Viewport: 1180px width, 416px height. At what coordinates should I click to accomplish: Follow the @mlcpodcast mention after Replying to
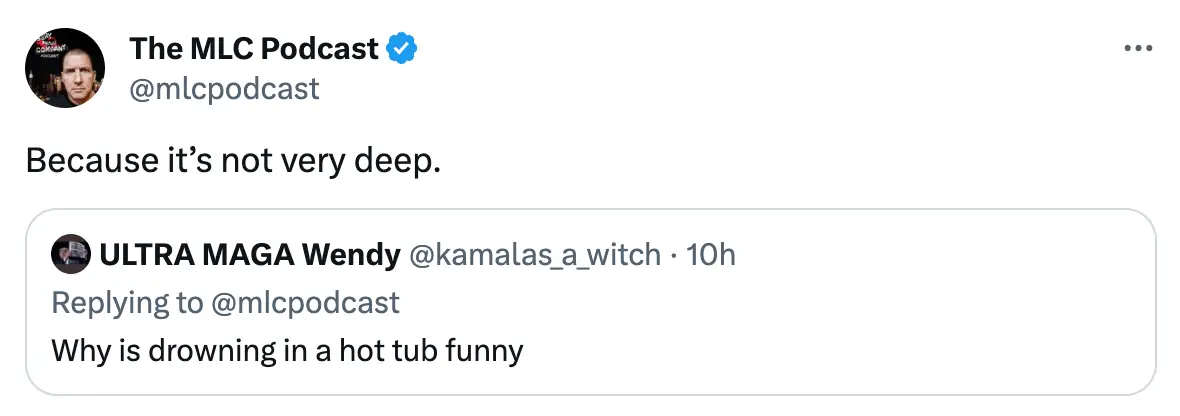[304, 303]
